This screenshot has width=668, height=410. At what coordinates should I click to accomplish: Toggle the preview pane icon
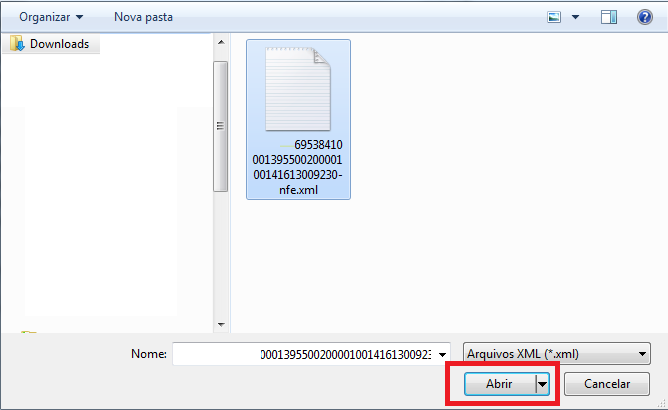click(609, 17)
